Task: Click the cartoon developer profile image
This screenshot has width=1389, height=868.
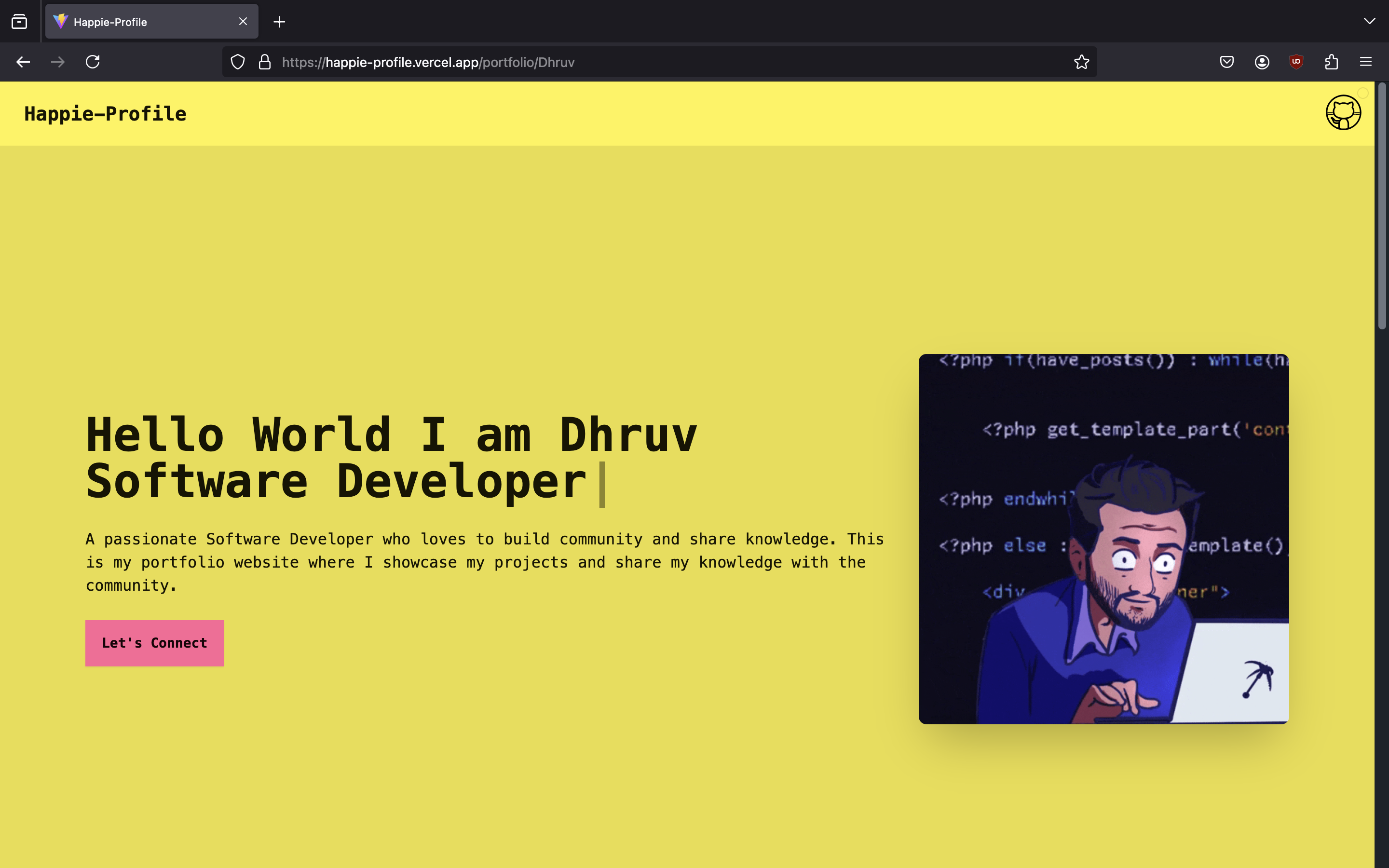Action: tap(1103, 539)
